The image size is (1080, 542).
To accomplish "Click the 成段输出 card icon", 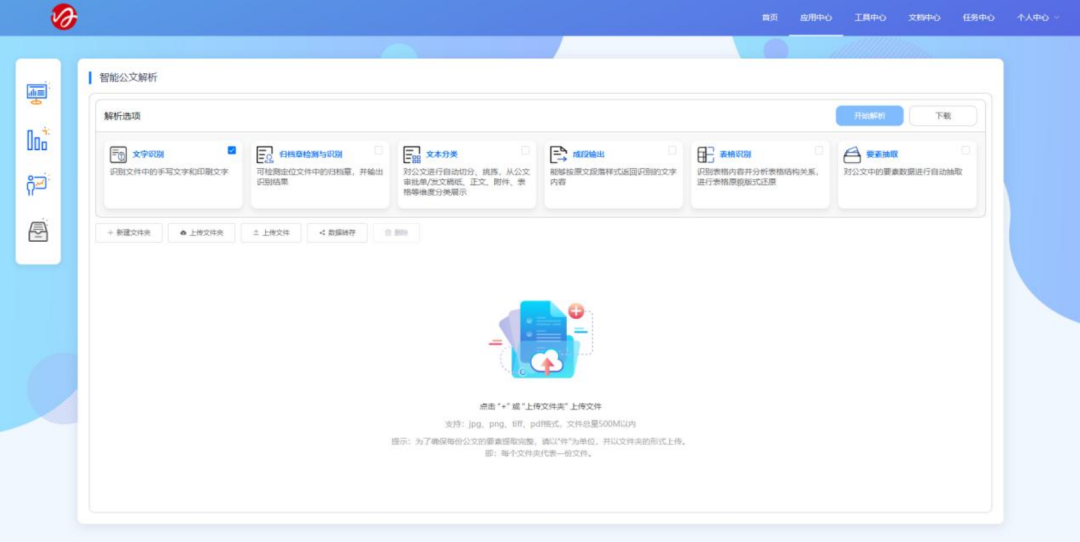I will pos(559,154).
